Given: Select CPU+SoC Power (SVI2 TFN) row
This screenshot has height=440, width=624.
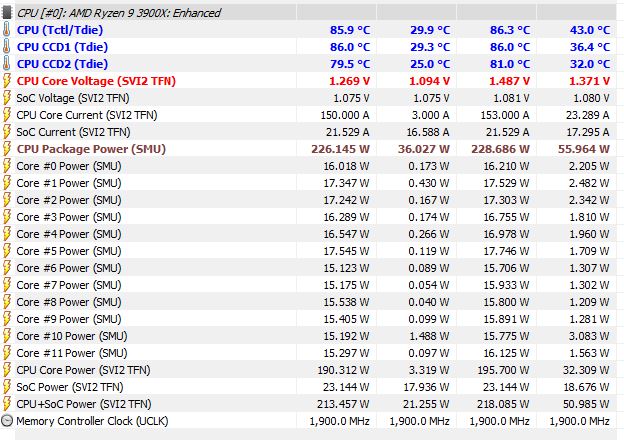Looking at the screenshot, I should pos(312,404).
